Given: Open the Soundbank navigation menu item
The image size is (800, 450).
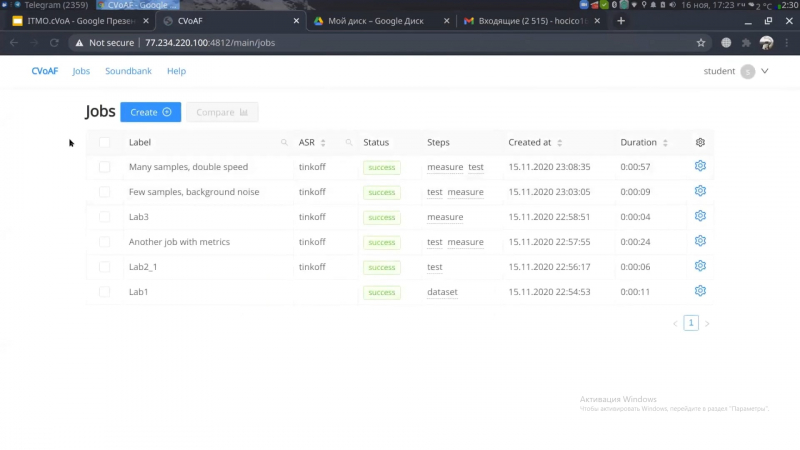Looking at the screenshot, I should [x=127, y=71].
